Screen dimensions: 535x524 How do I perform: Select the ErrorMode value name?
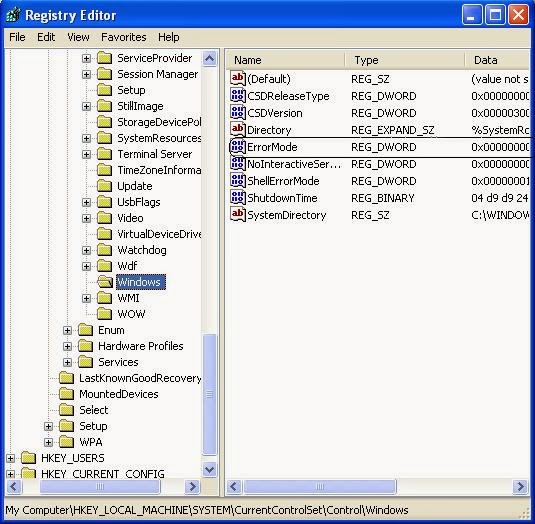point(272,147)
